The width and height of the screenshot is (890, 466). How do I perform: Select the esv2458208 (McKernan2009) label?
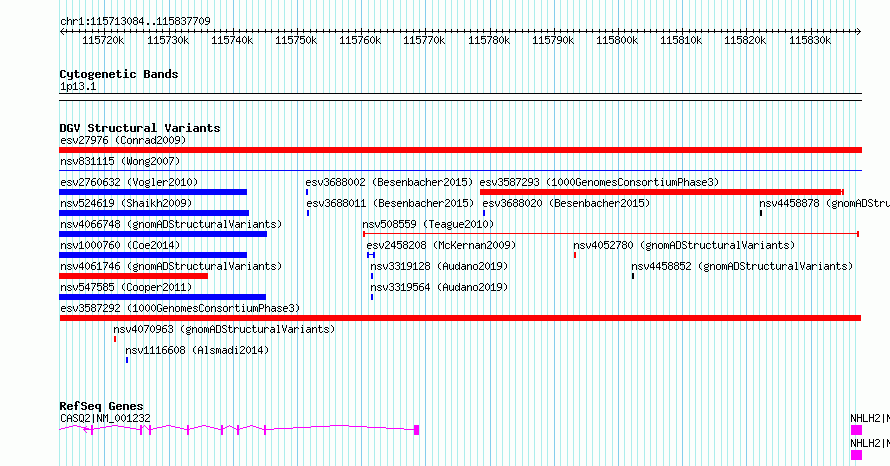click(441, 245)
